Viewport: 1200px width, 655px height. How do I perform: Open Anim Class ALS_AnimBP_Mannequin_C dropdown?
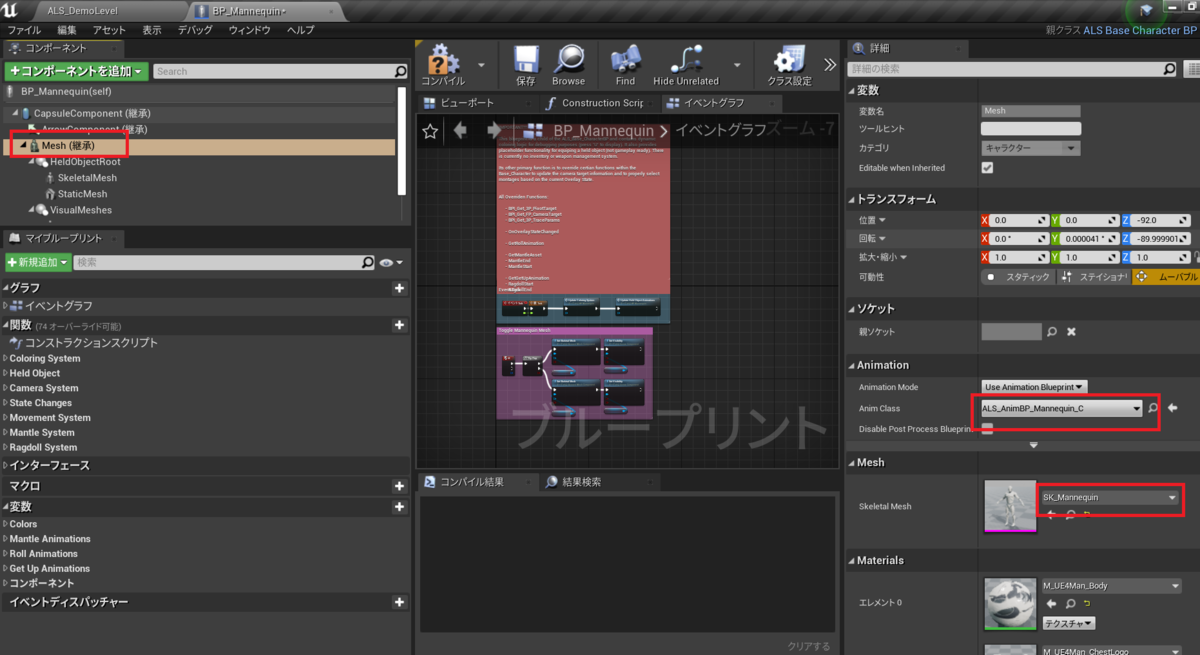point(1060,408)
